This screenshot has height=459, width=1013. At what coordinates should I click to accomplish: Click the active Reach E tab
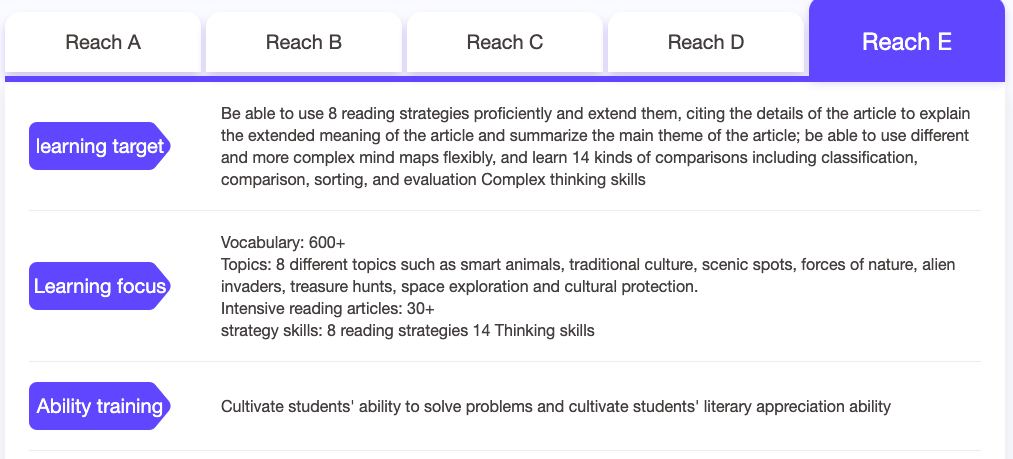point(907,42)
